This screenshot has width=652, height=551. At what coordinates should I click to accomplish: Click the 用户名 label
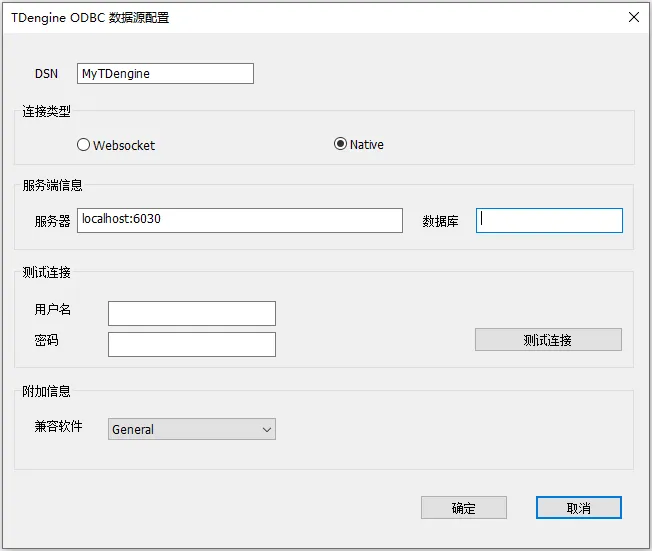pyautogui.click(x=52, y=310)
